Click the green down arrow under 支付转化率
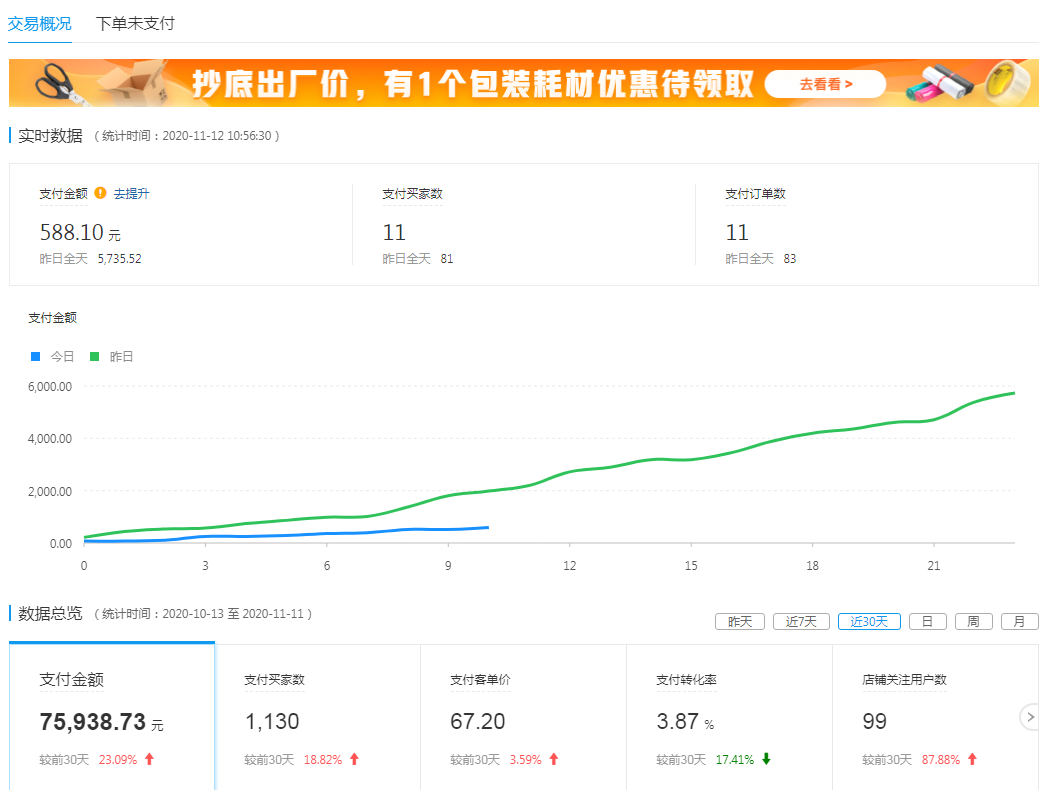This screenshot has width=1039, height=790. click(x=766, y=759)
